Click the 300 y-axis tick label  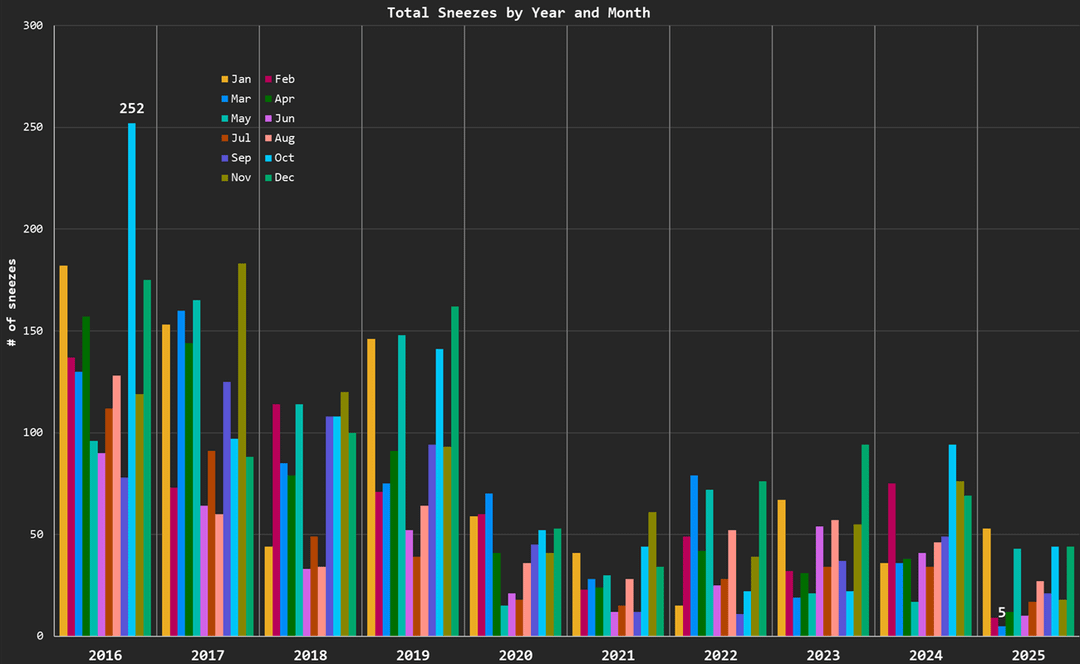(32, 25)
